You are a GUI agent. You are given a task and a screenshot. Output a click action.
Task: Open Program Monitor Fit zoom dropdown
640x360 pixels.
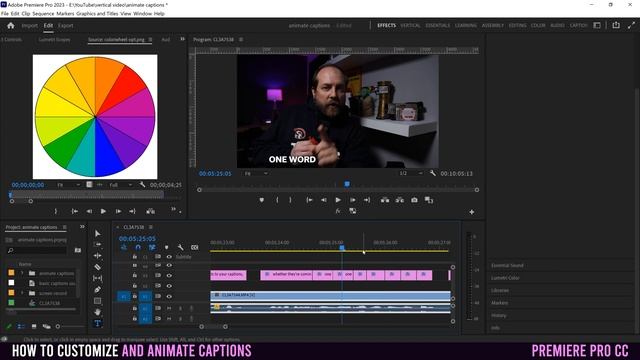click(x=256, y=173)
